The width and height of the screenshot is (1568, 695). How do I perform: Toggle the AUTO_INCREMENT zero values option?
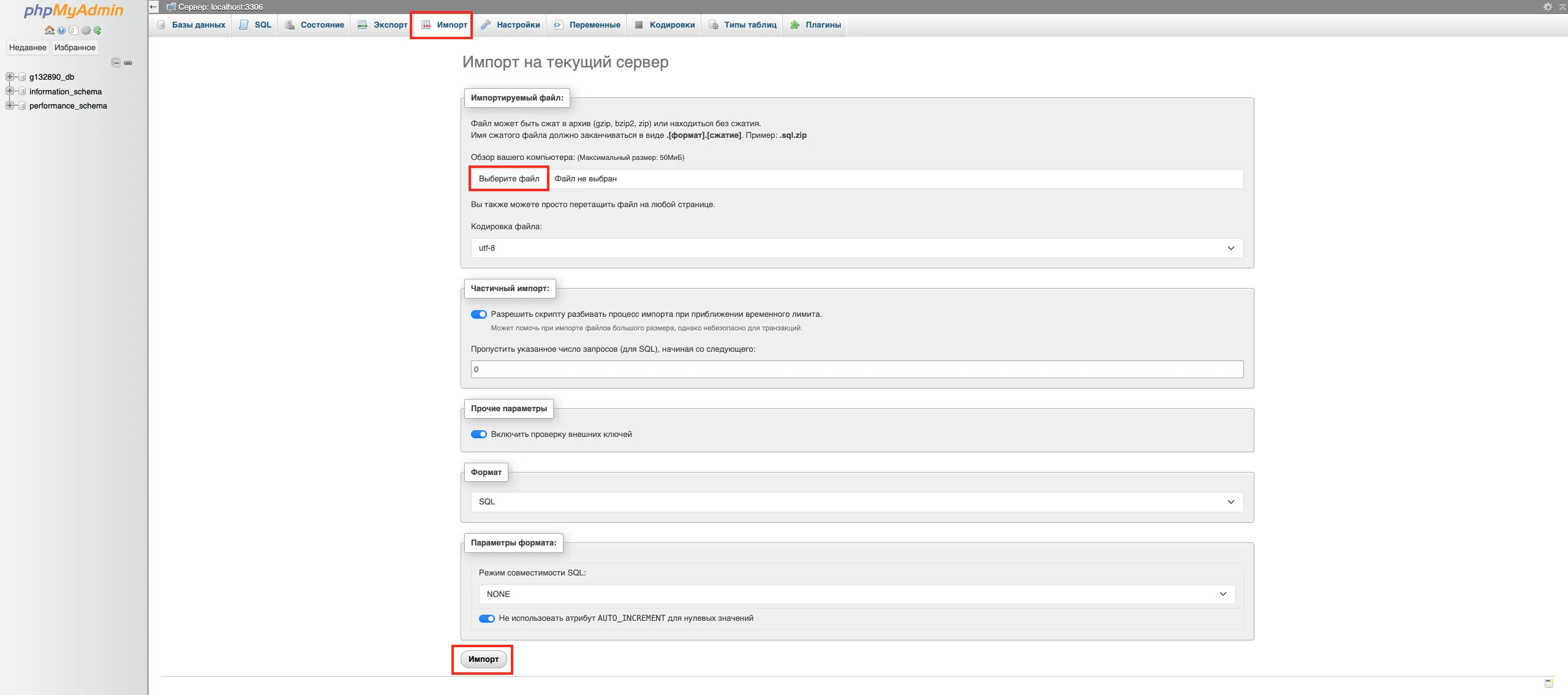(486, 618)
